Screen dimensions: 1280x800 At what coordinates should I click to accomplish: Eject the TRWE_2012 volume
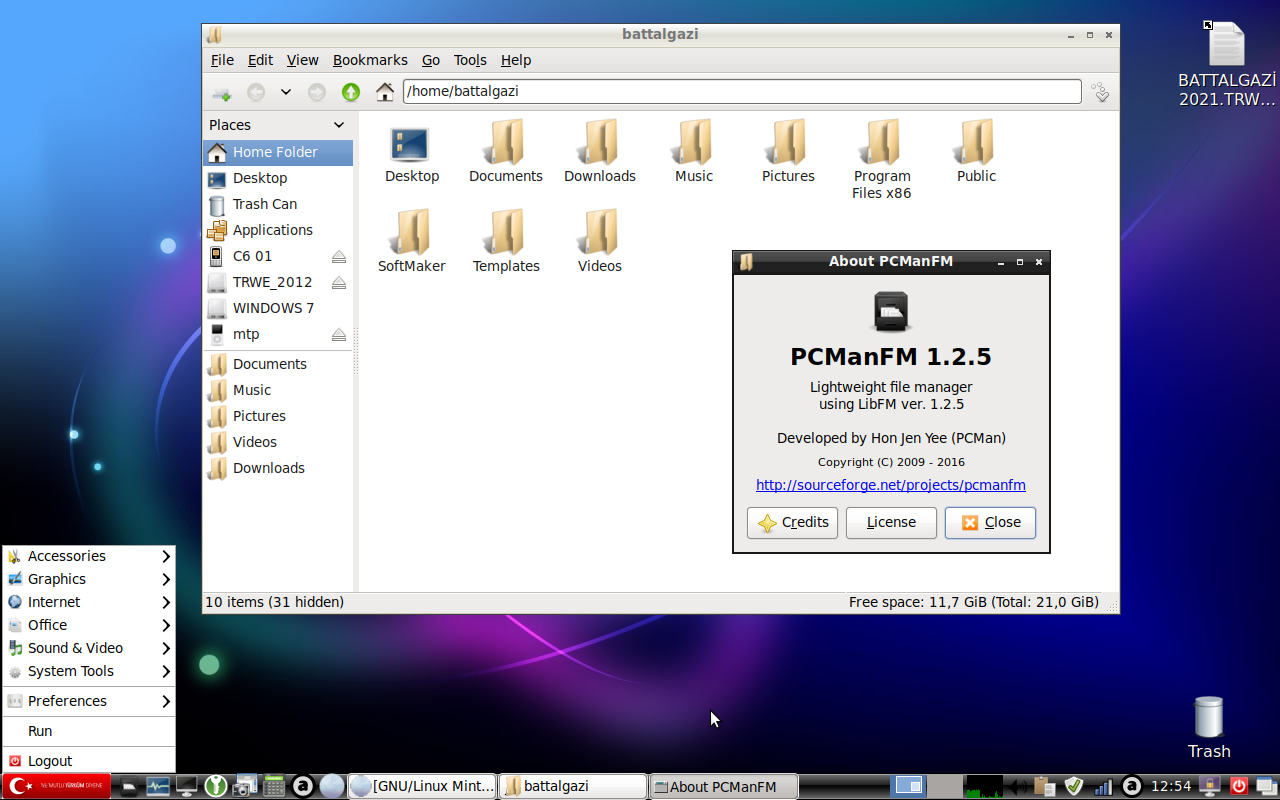click(339, 282)
